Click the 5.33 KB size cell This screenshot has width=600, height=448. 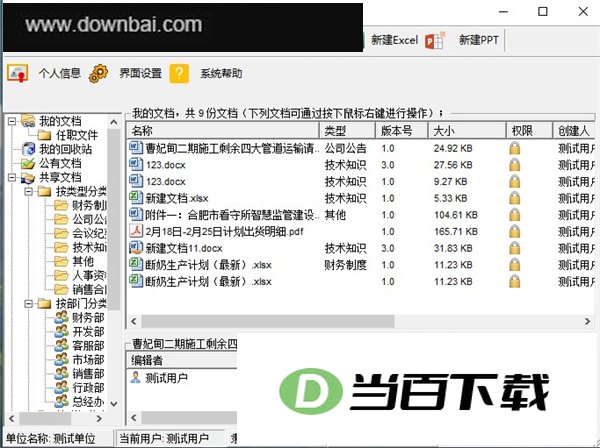450,198
